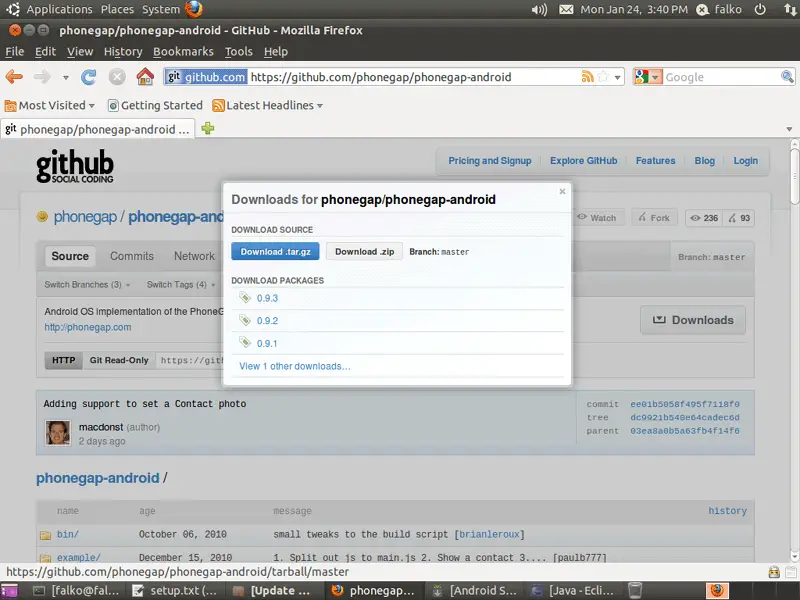Click the tag icon beside 0.9.1
The height and width of the screenshot is (600, 800).
[245, 342]
